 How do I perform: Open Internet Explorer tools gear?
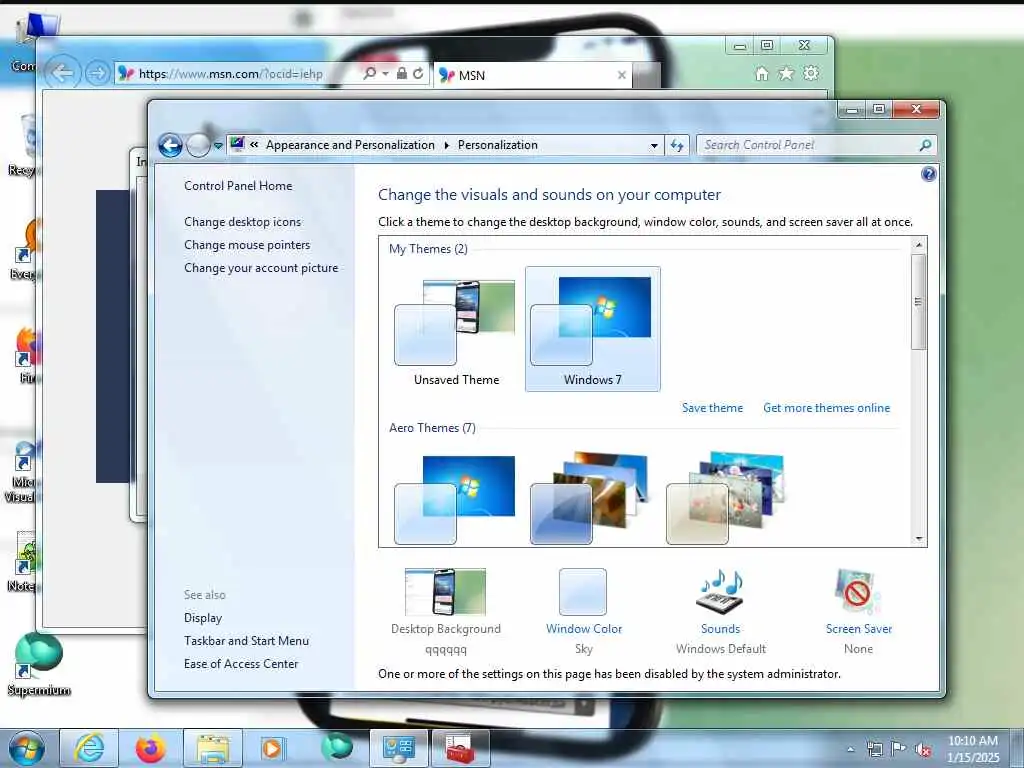coord(811,73)
